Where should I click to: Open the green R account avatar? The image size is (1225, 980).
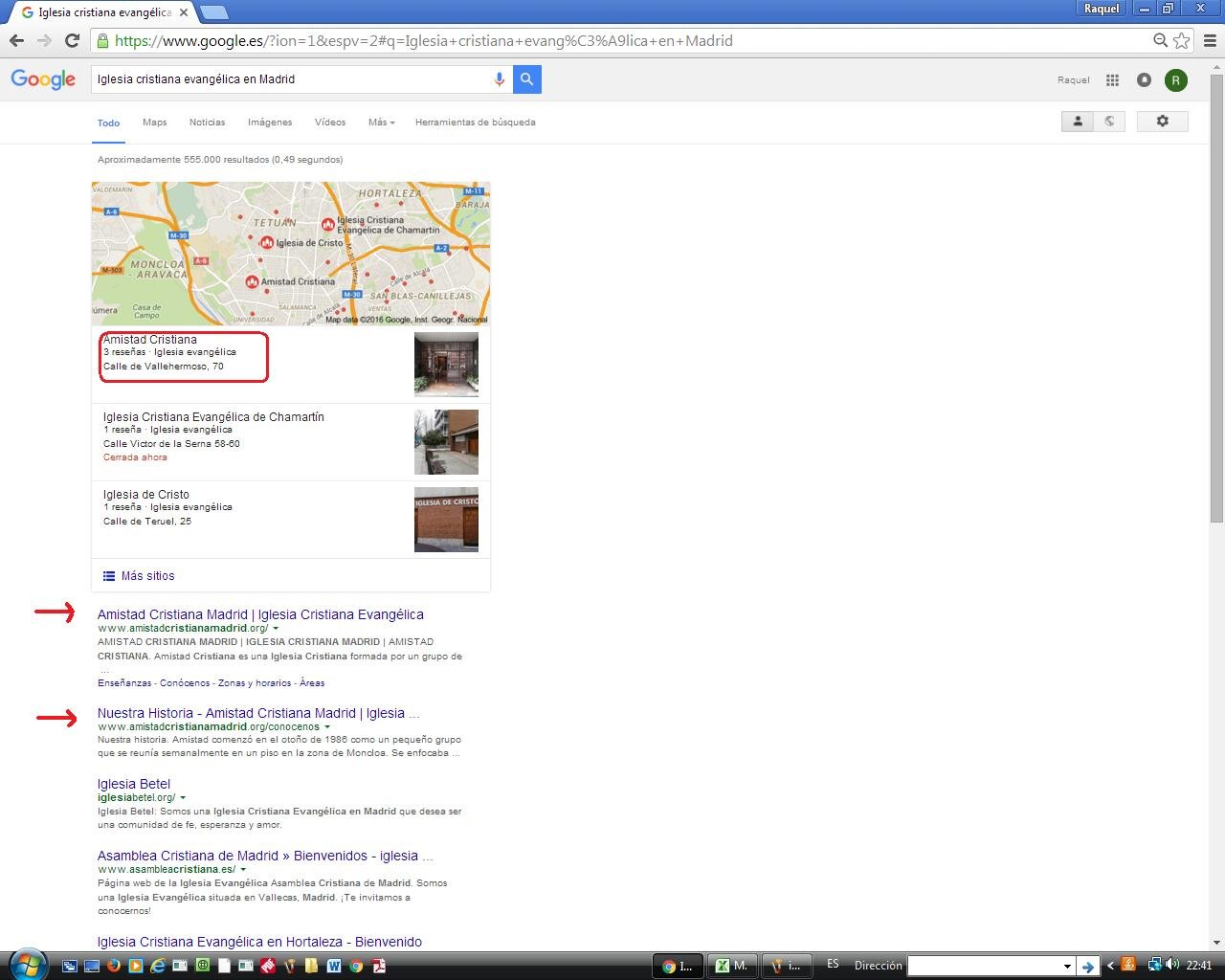tap(1176, 80)
